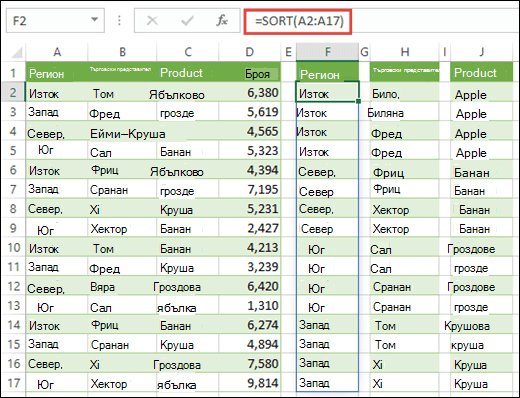Click cell D6 with value 4,394
This screenshot has height=398, width=520.
pos(249,170)
